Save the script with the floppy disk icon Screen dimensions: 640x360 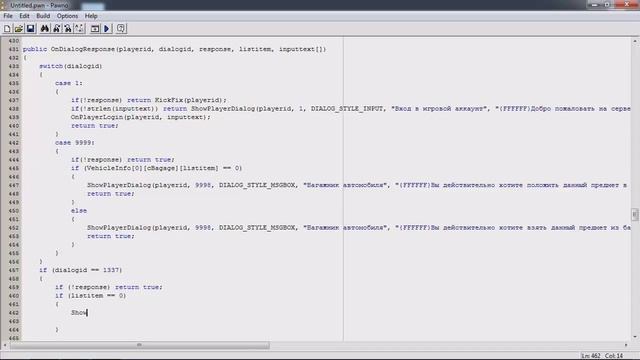[31, 29]
